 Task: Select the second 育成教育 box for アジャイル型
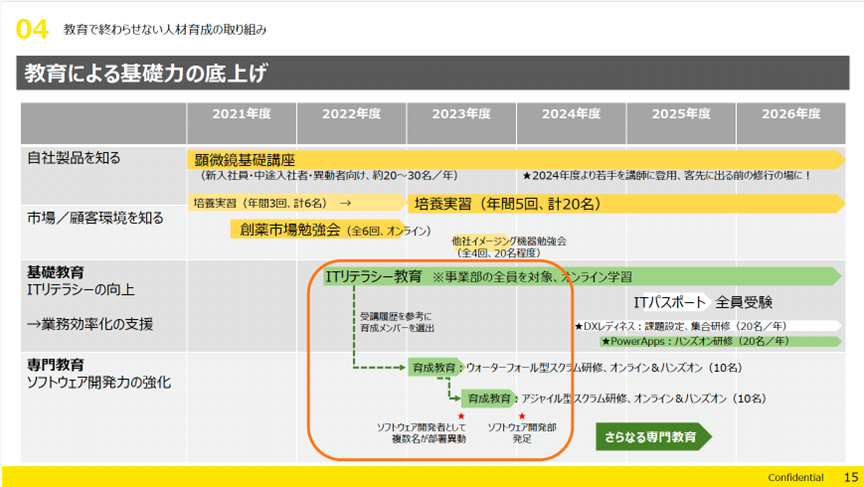coord(490,397)
